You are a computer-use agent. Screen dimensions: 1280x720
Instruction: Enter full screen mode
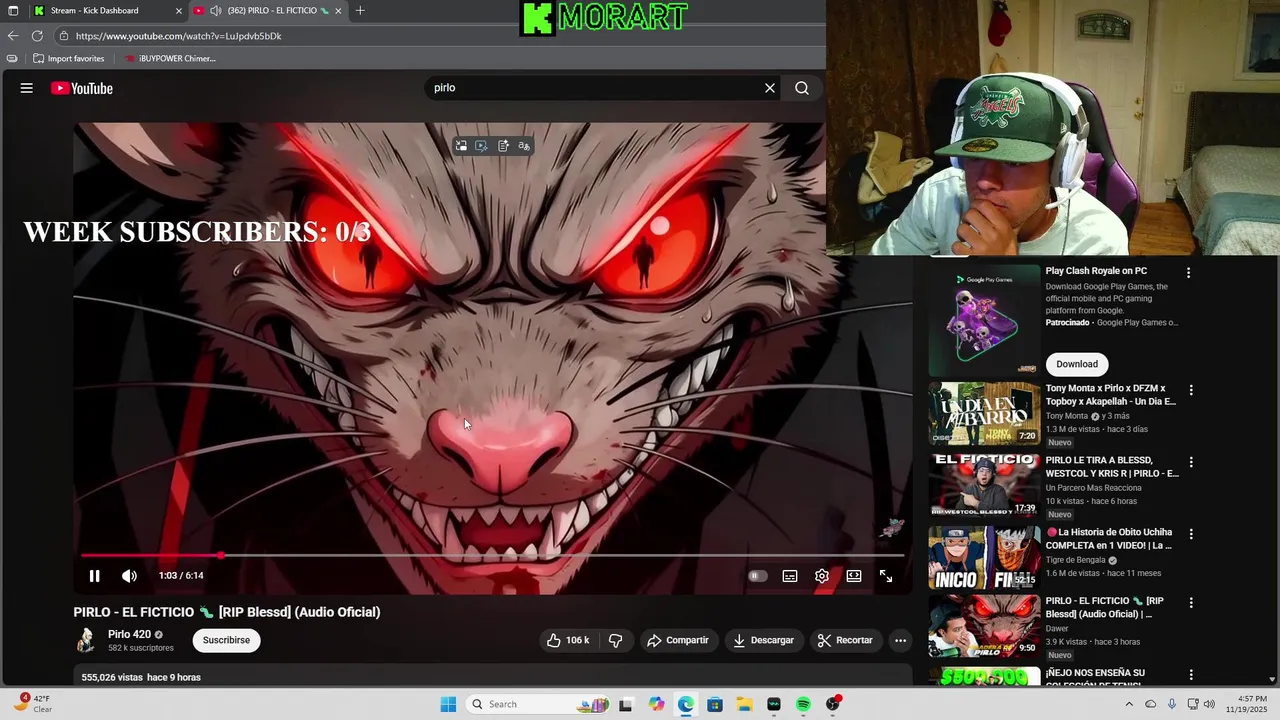pyautogui.click(x=886, y=576)
